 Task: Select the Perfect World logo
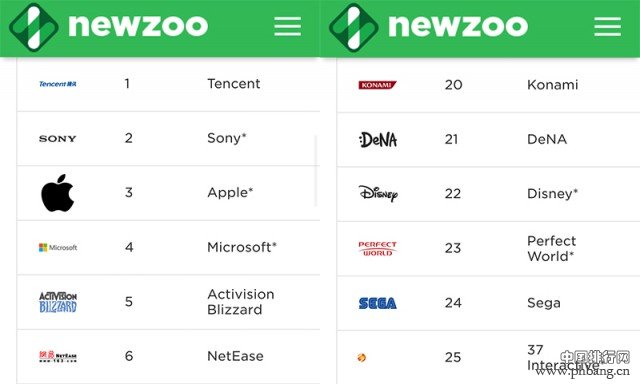tap(378, 249)
